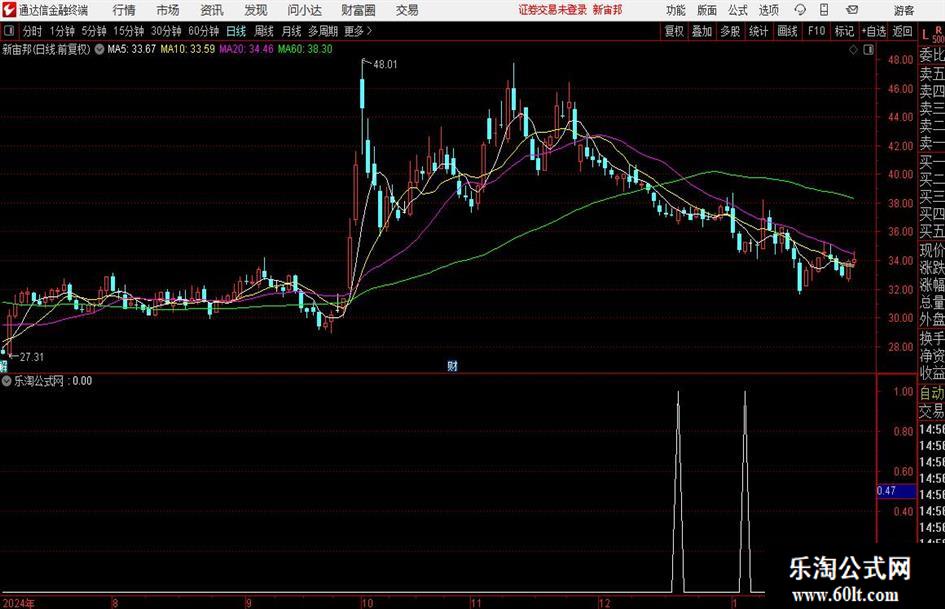This screenshot has width=945, height=609.
Task: Switch to 1分钟 period
Action: point(61,31)
